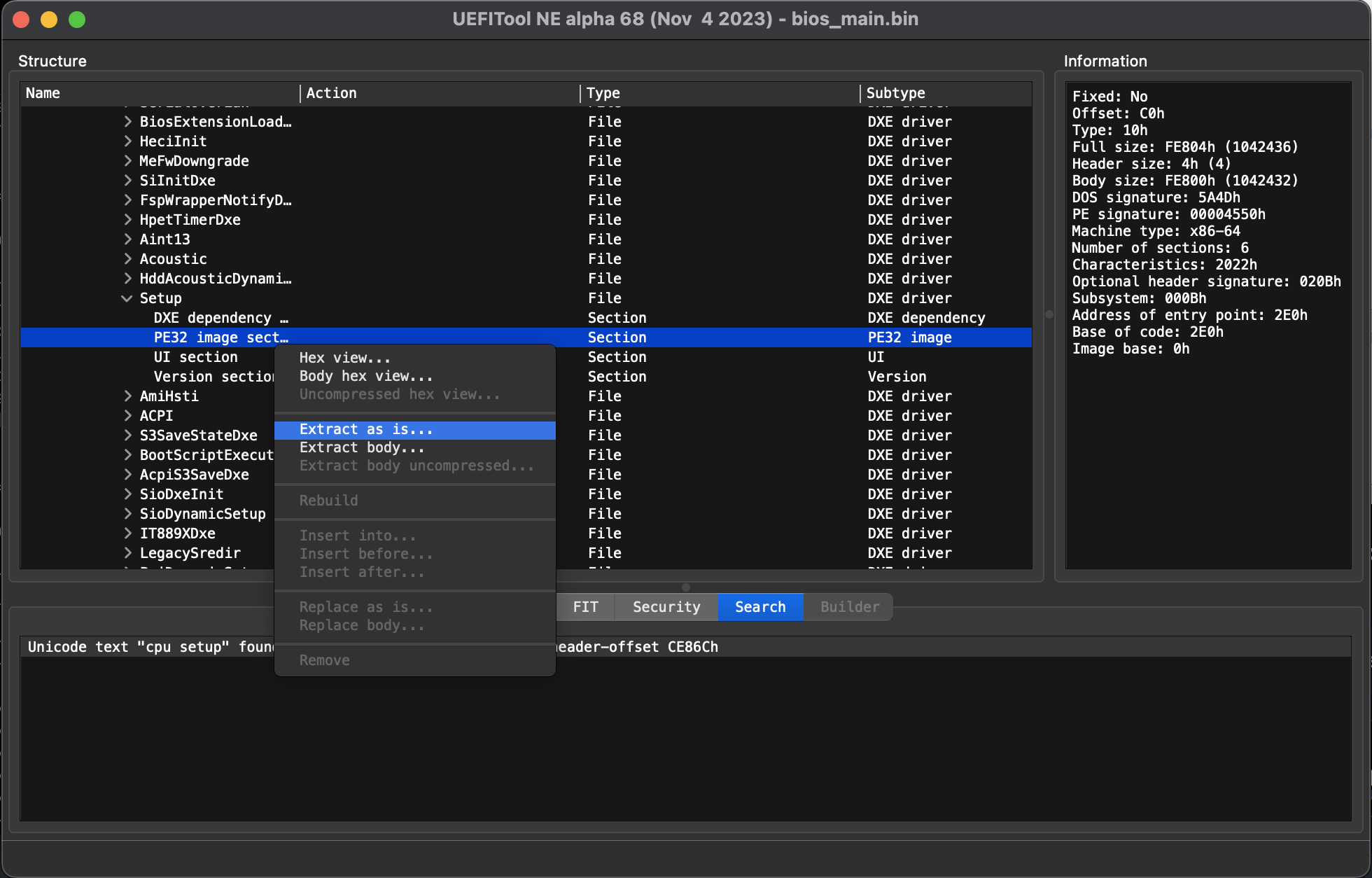1372x878 pixels.
Task: Expand FspWrapperNotifyD… entry
Action: point(127,200)
